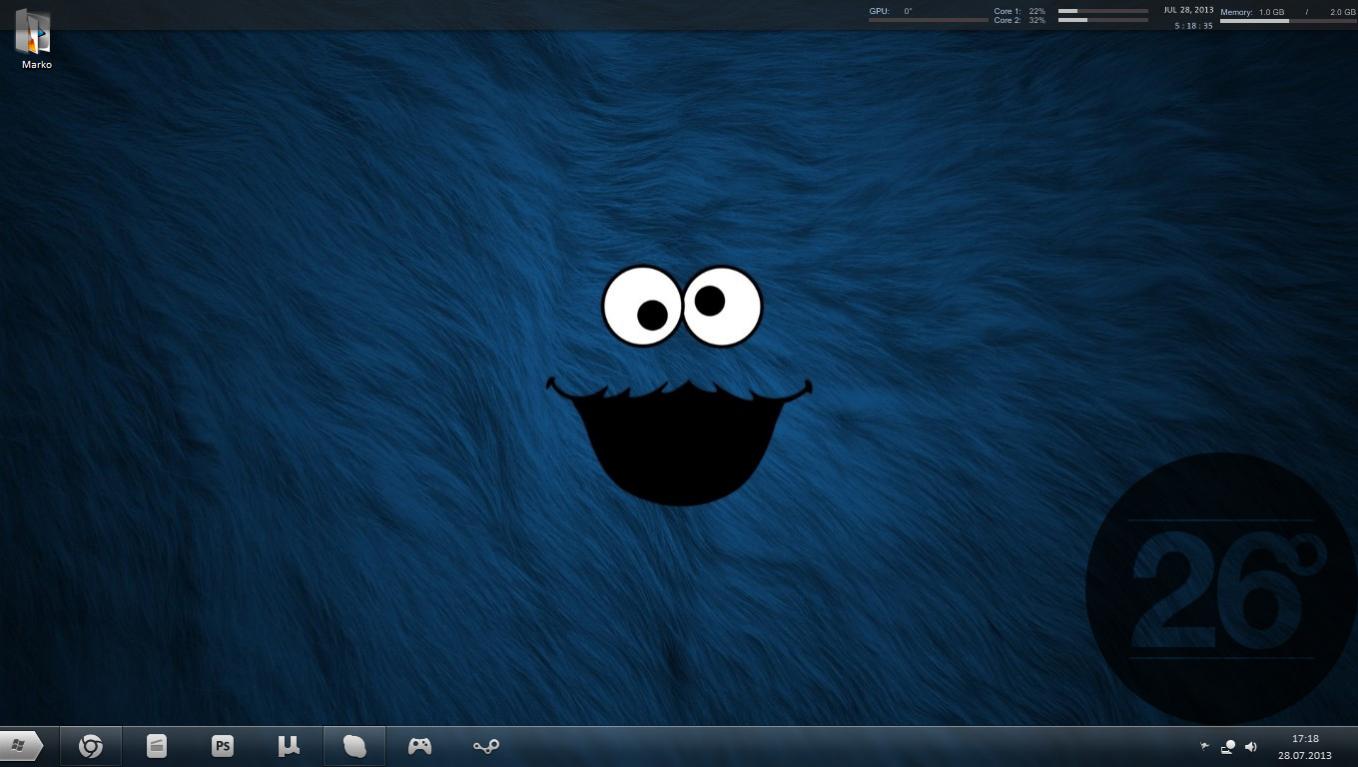Open the network connection tray icon
1358x767 pixels.
[x=1228, y=747]
